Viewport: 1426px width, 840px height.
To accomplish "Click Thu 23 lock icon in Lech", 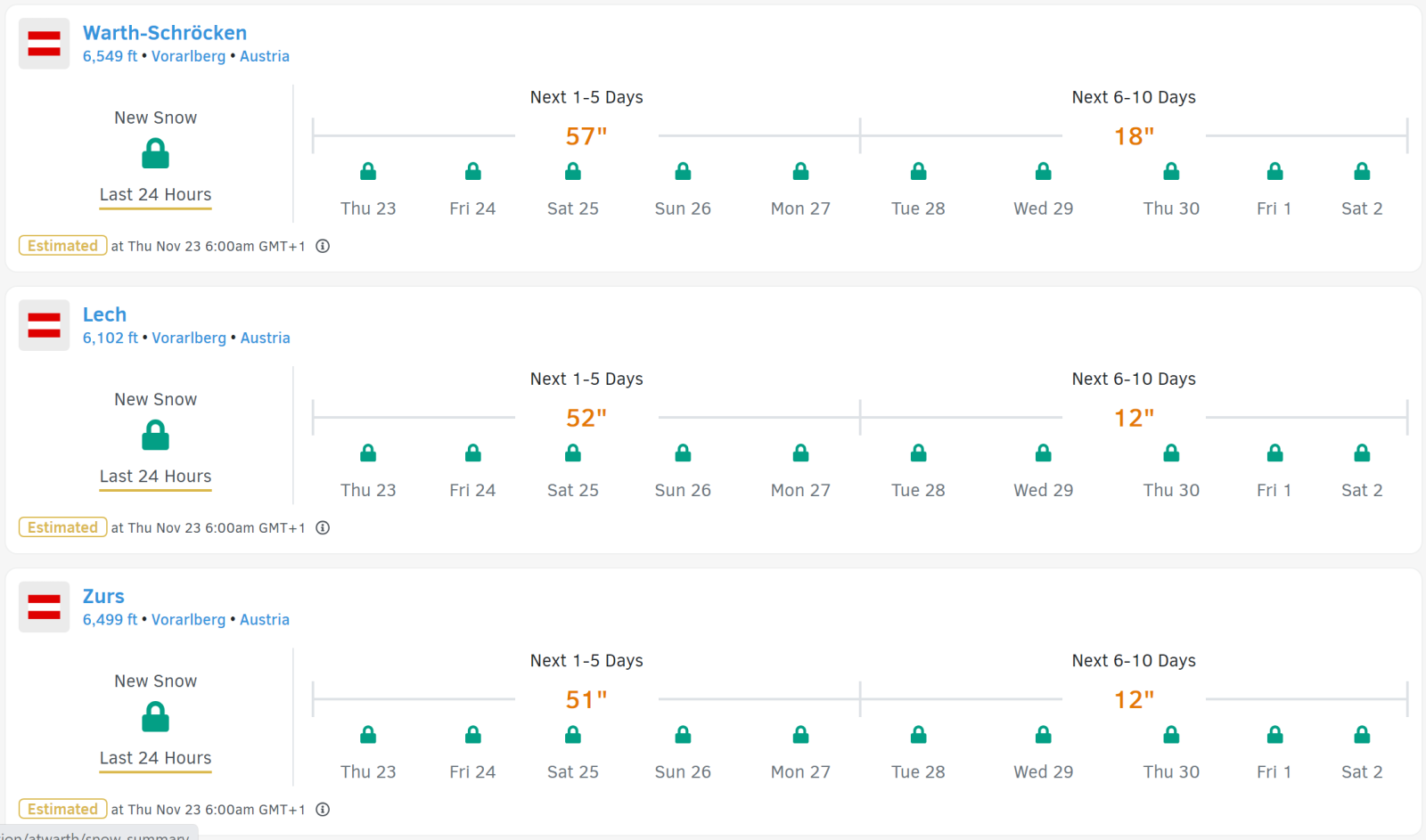I will click(x=368, y=453).
